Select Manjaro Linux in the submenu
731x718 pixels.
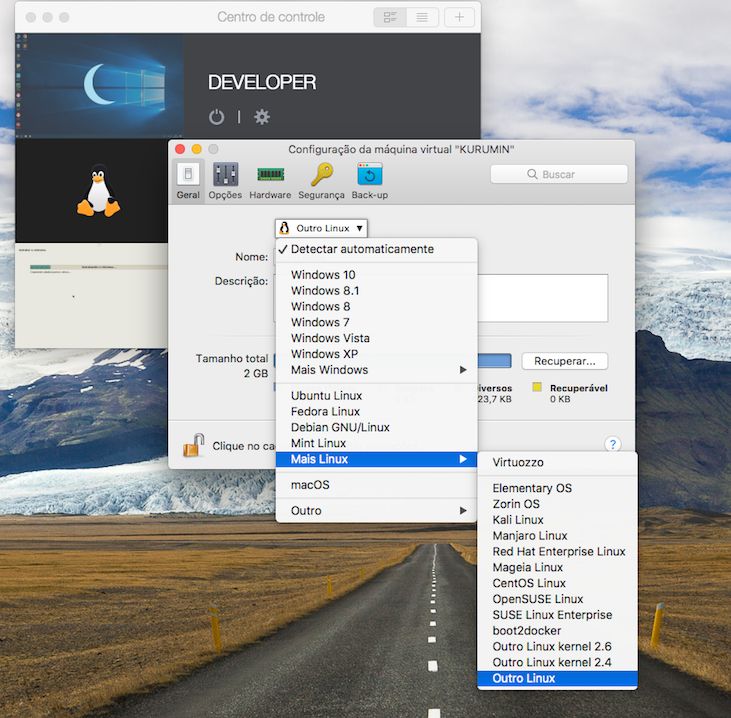[558, 536]
